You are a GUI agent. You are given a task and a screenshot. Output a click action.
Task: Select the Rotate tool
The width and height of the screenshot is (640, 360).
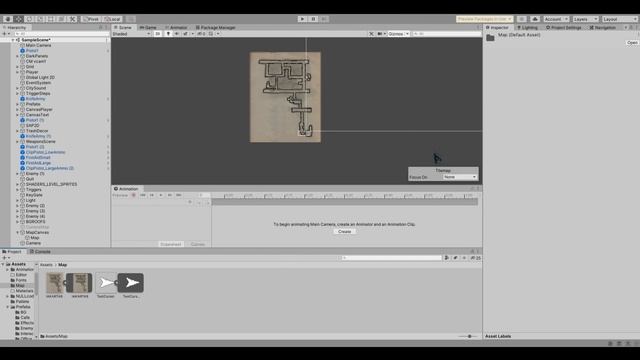29,19
